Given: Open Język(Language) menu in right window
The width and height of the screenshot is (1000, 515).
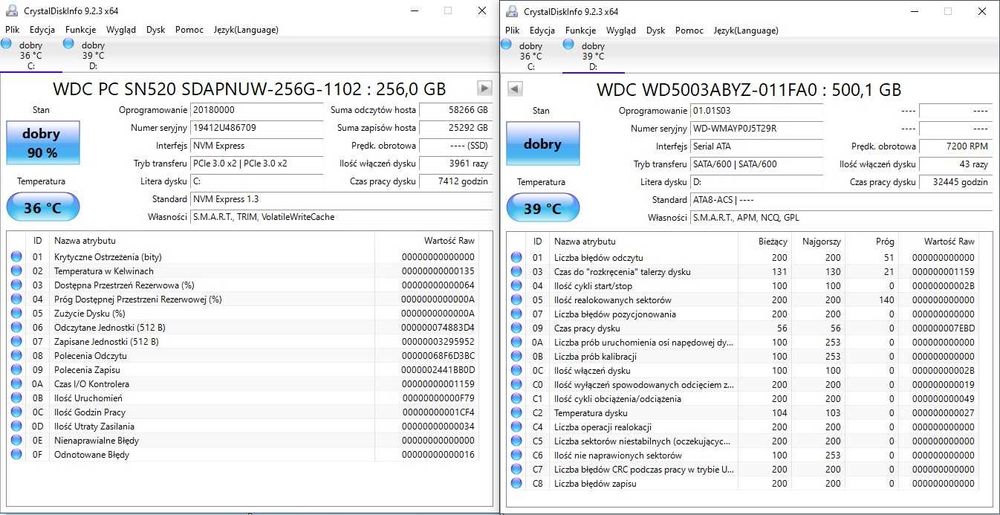Looking at the screenshot, I should [x=746, y=30].
